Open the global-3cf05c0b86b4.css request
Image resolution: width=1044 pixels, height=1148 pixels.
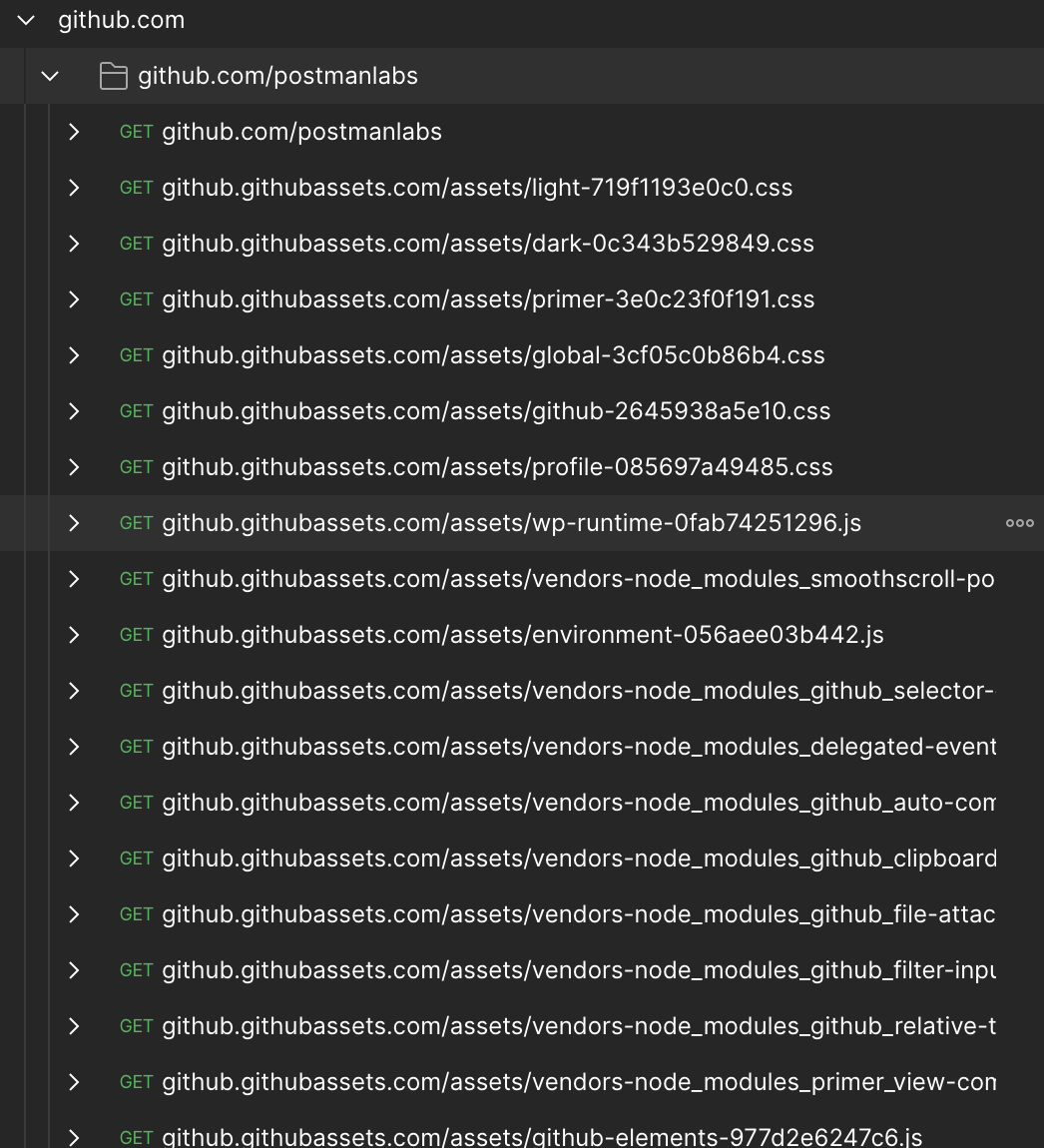[x=493, y=355]
